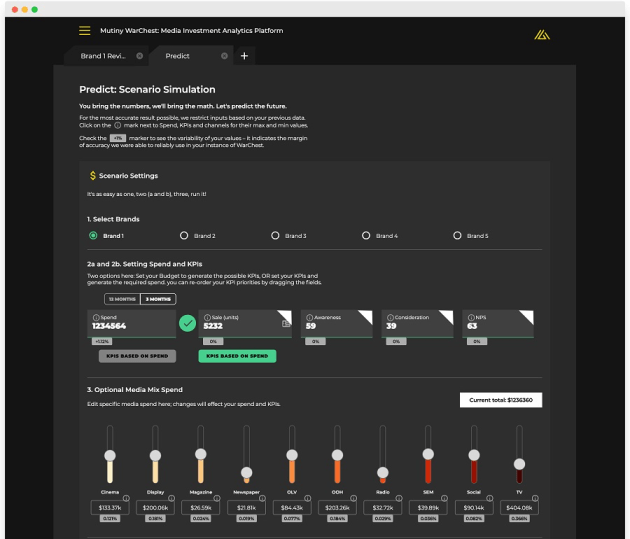
Task: Click the info icon for Magazine channel
Action: pos(217,498)
